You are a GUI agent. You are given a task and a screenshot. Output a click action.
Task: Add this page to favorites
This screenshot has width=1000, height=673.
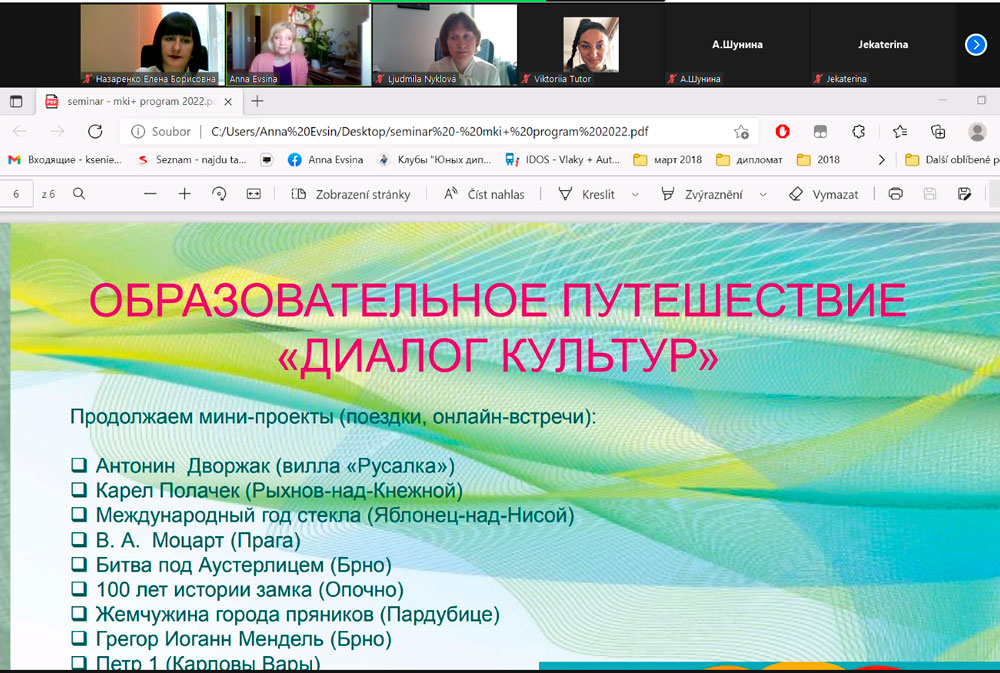[741, 131]
